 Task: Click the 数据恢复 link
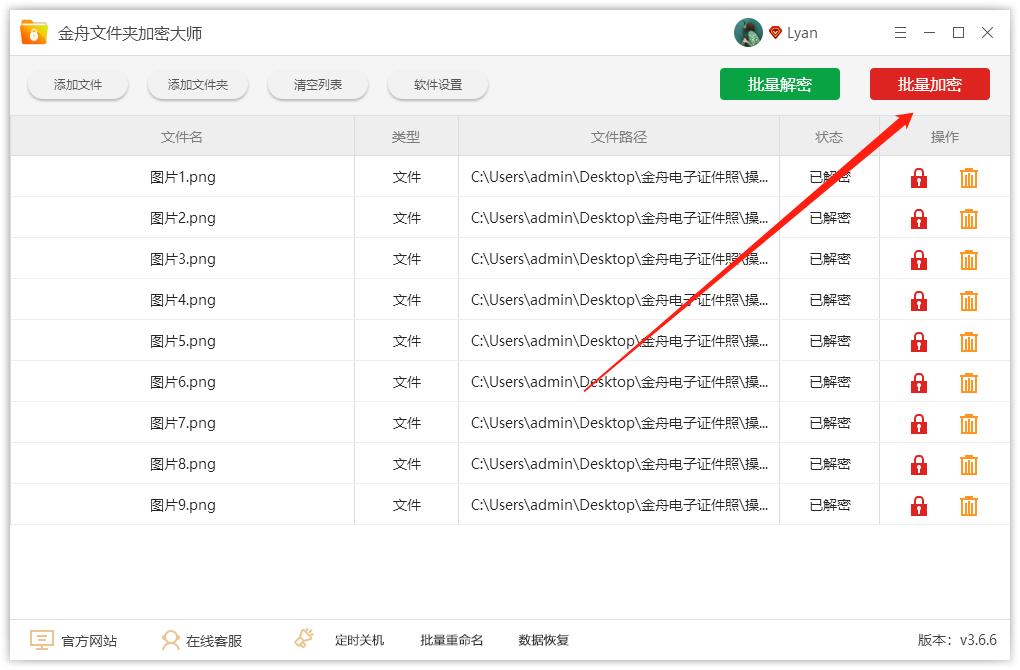click(543, 639)
